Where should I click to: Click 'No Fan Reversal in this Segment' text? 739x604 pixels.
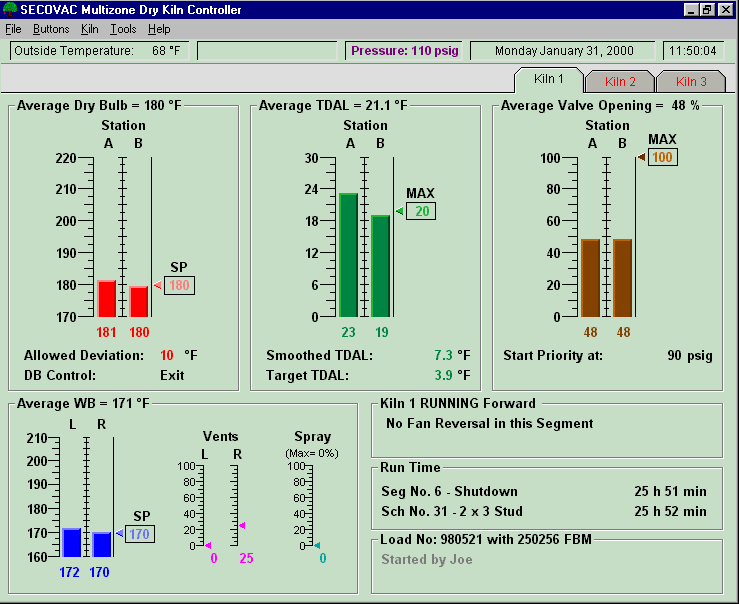point(489,424)
